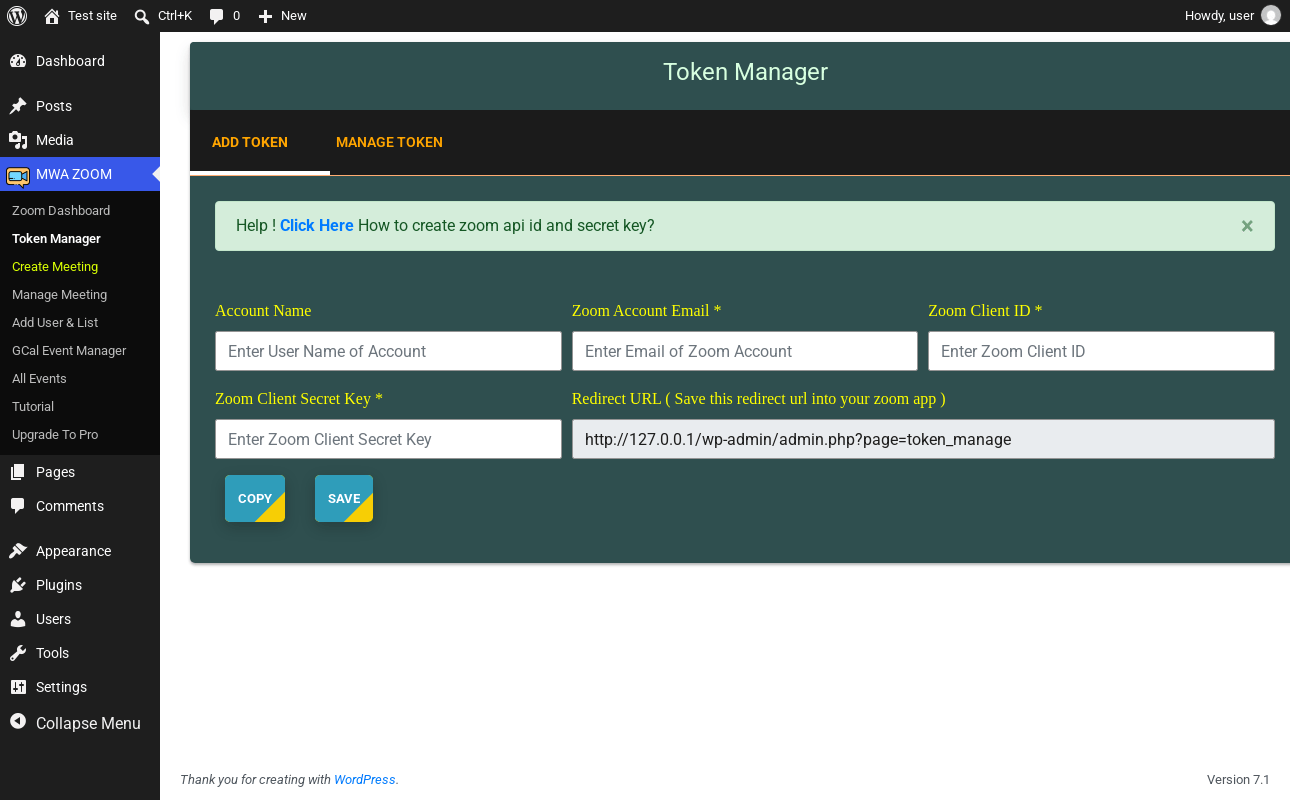Click the Collapse Menu arrow icon
Viewport: 1290px width, 800px height.
pos(18,721)
